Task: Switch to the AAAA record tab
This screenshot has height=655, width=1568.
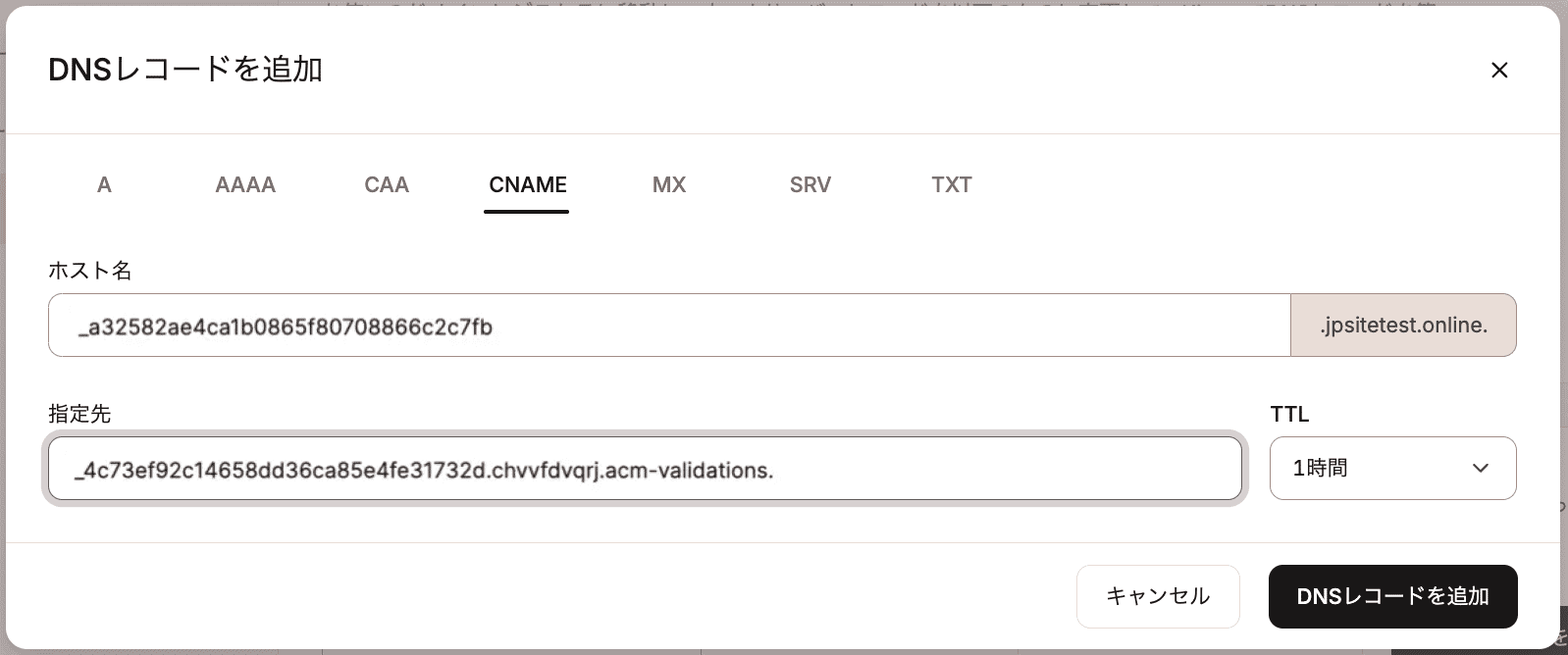Action: click(x=244, y=184)
